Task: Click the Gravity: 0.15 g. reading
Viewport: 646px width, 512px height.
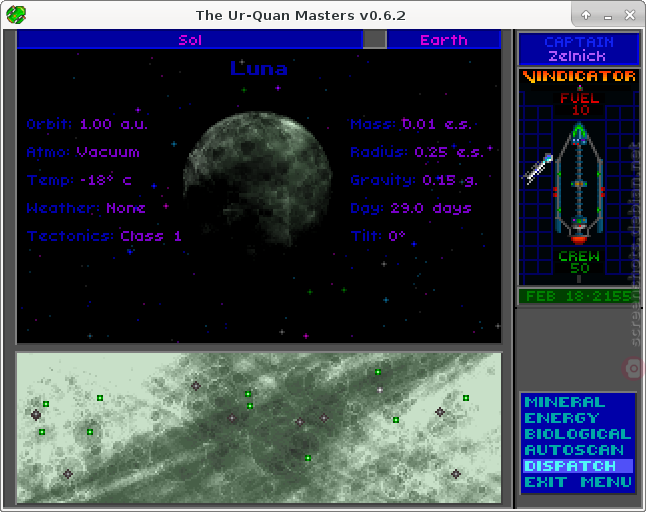Action: (414, 180)
